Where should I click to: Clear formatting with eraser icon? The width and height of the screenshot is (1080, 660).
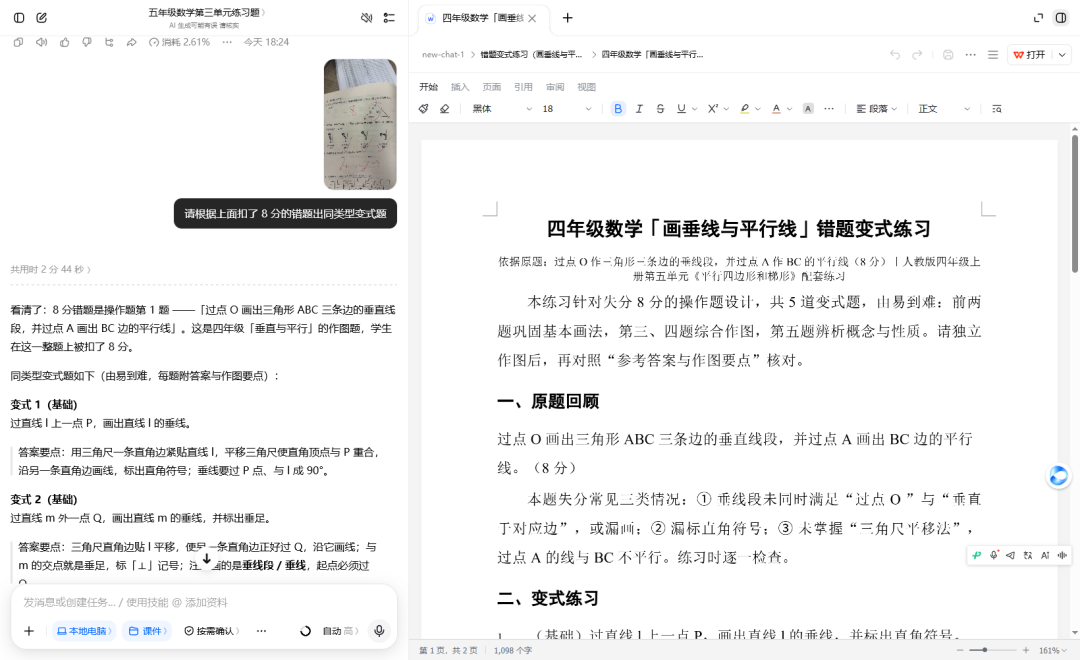pyautogui.click(x=444, y=109)
